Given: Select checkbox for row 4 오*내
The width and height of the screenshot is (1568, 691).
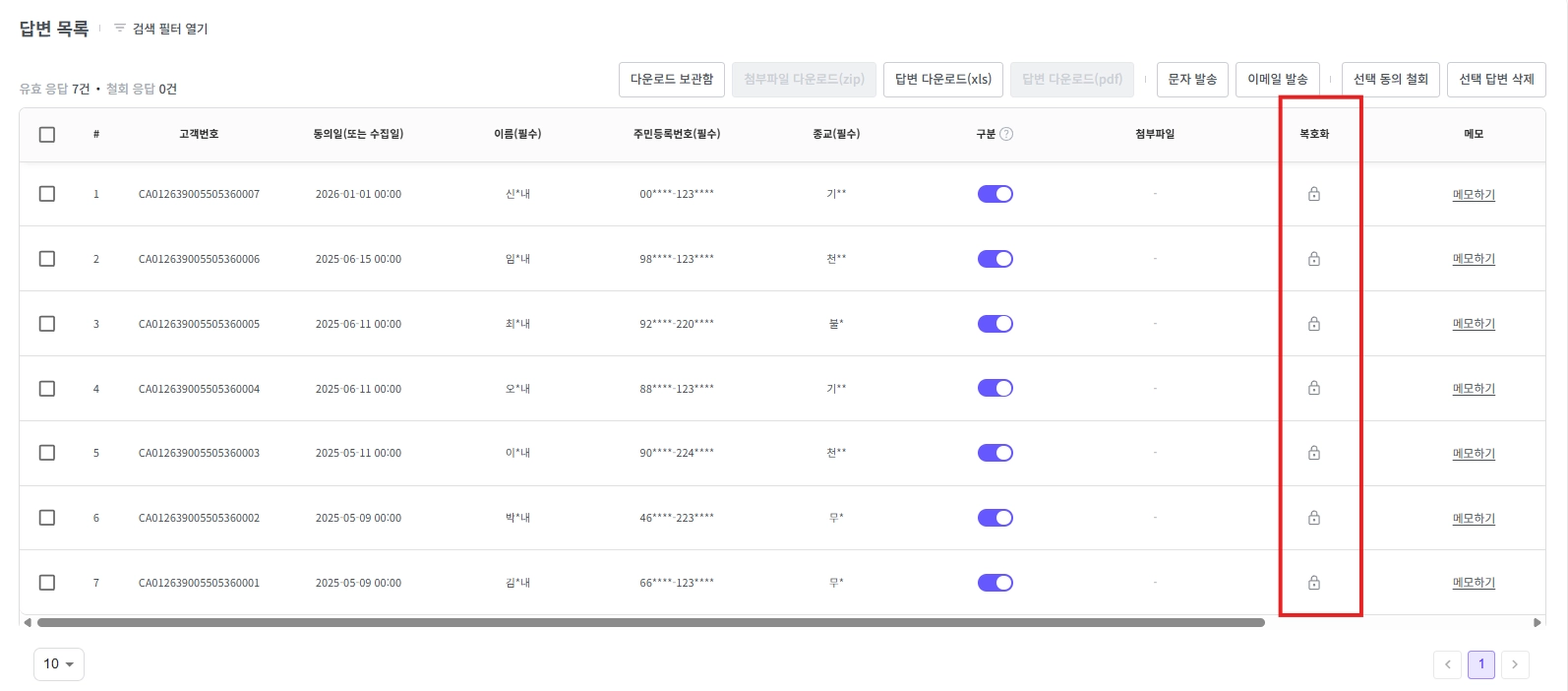Looking at the screenshot, I should (47, 388).
